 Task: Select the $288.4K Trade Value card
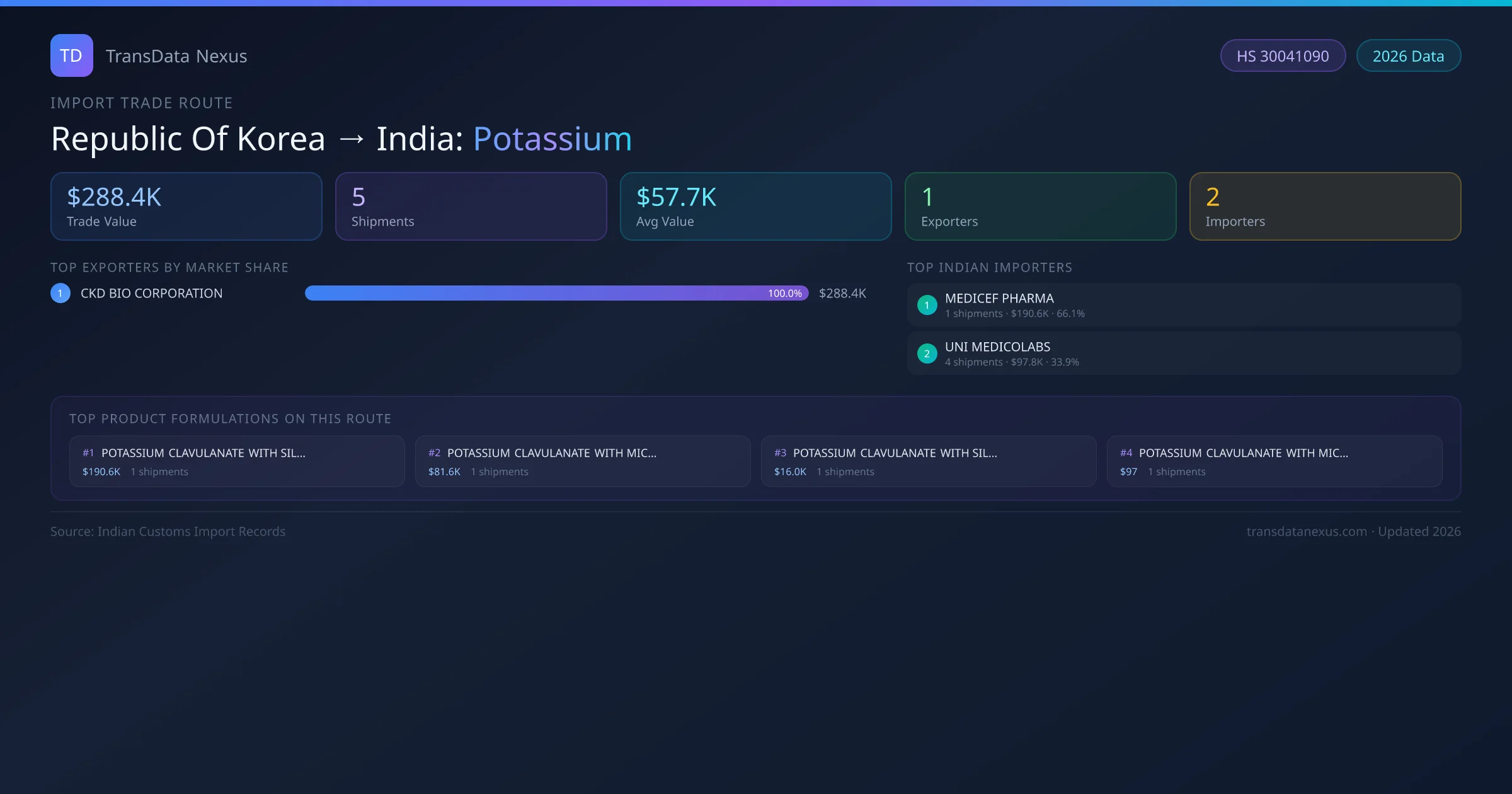tap(186, 206)
